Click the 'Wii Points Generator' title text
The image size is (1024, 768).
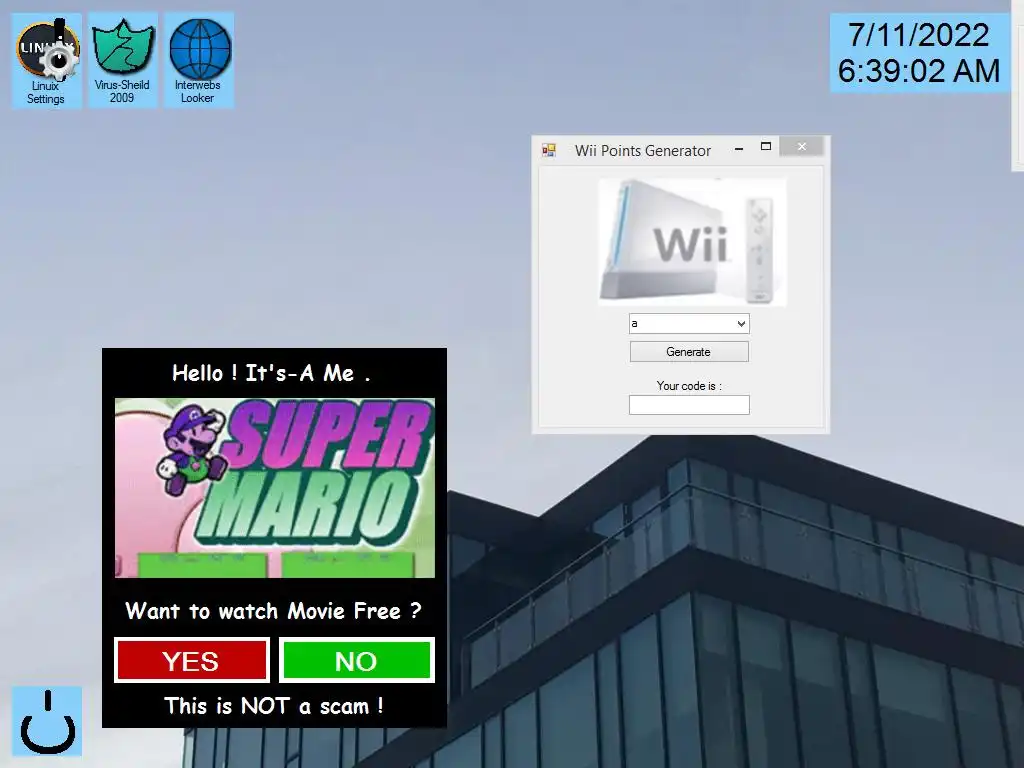click(x=643, y=151)
